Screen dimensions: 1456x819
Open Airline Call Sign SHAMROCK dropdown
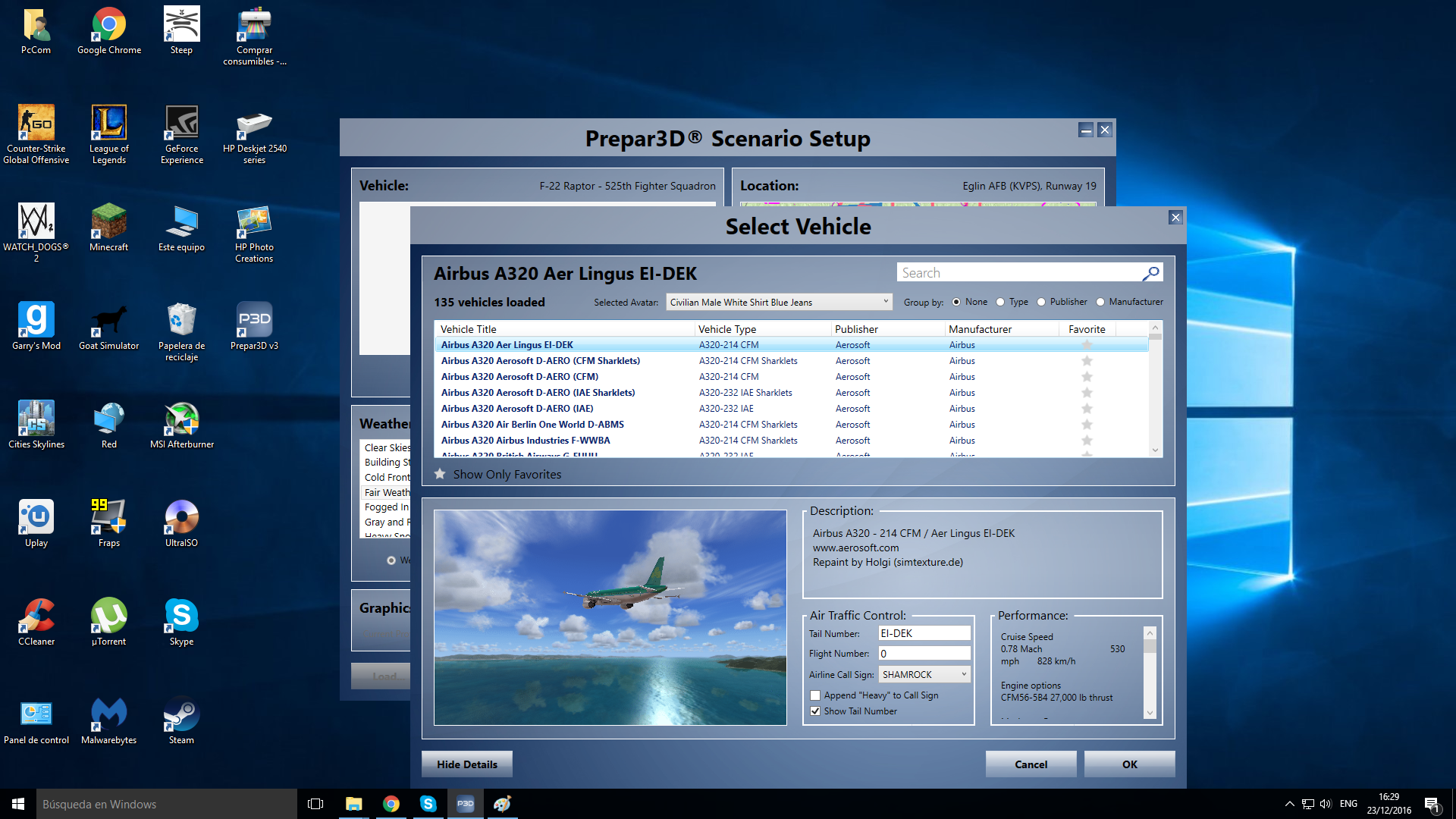[924, 674]
